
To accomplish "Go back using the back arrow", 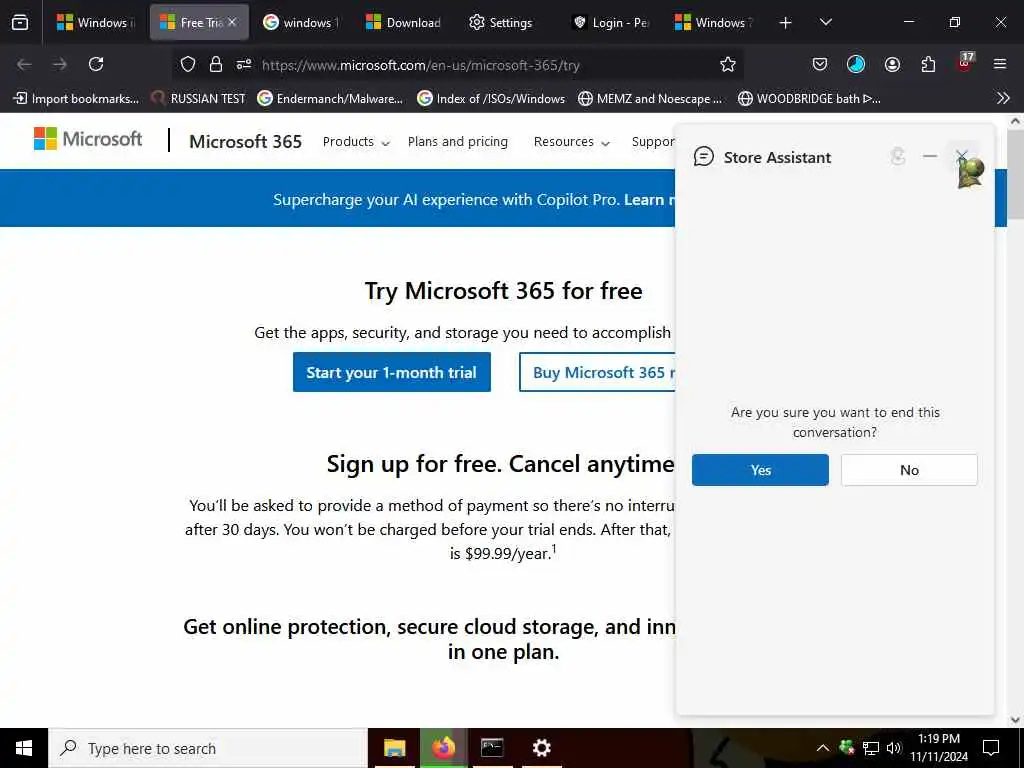I will [24, 64].
